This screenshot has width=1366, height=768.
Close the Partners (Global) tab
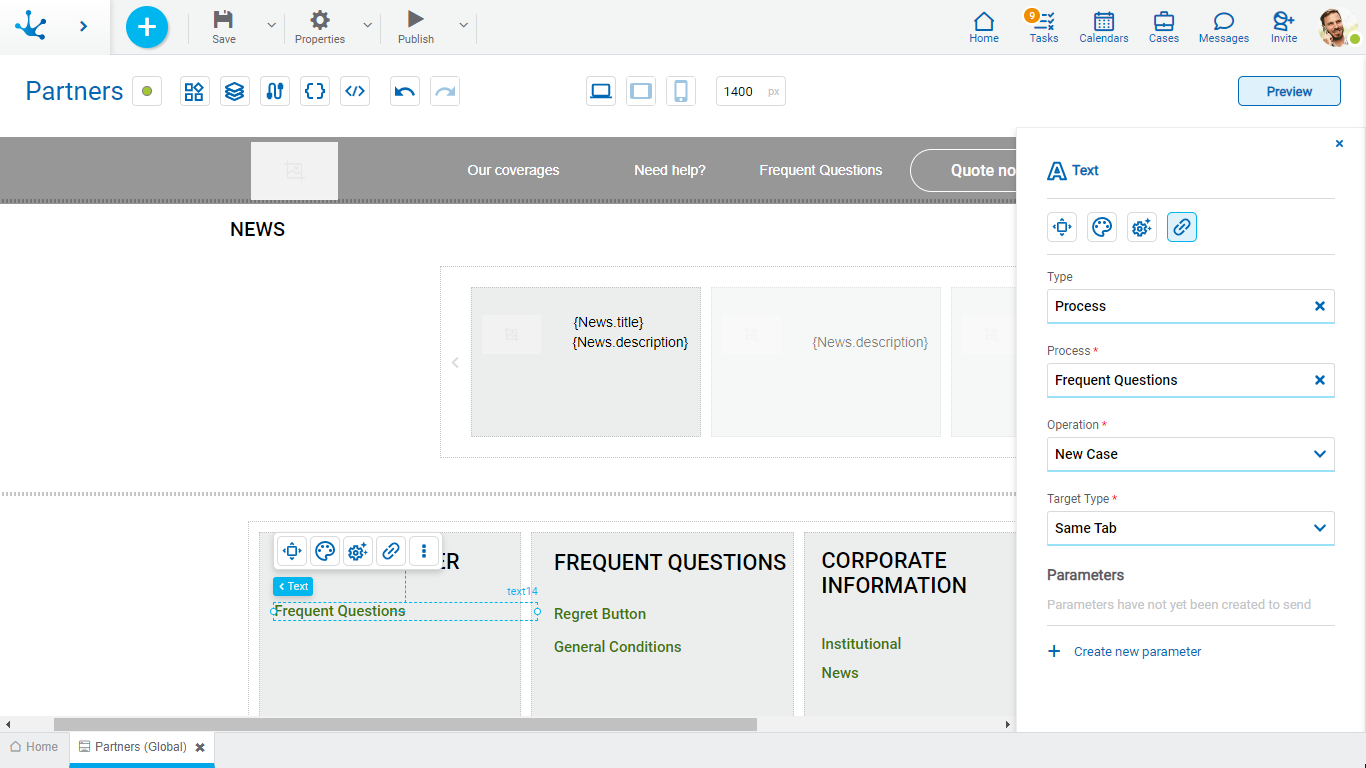pyautogui.click(x=200, y=747)
